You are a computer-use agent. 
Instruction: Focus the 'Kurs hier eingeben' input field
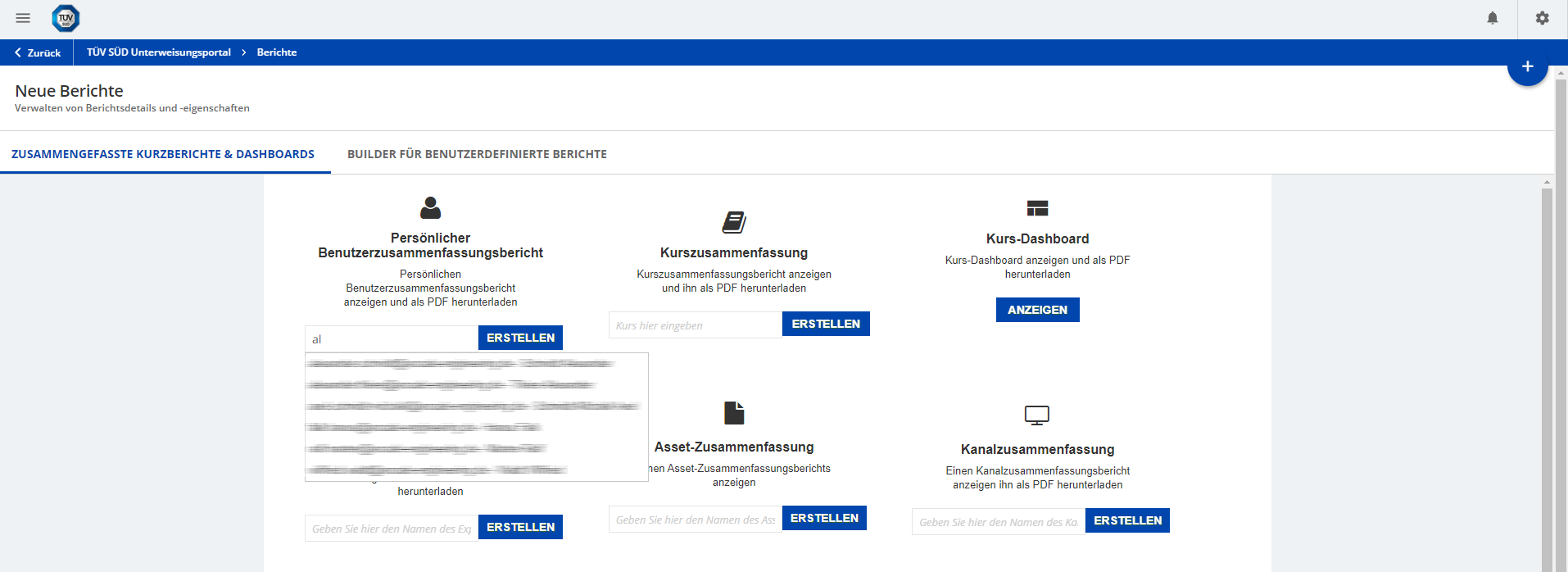point(695,325)
